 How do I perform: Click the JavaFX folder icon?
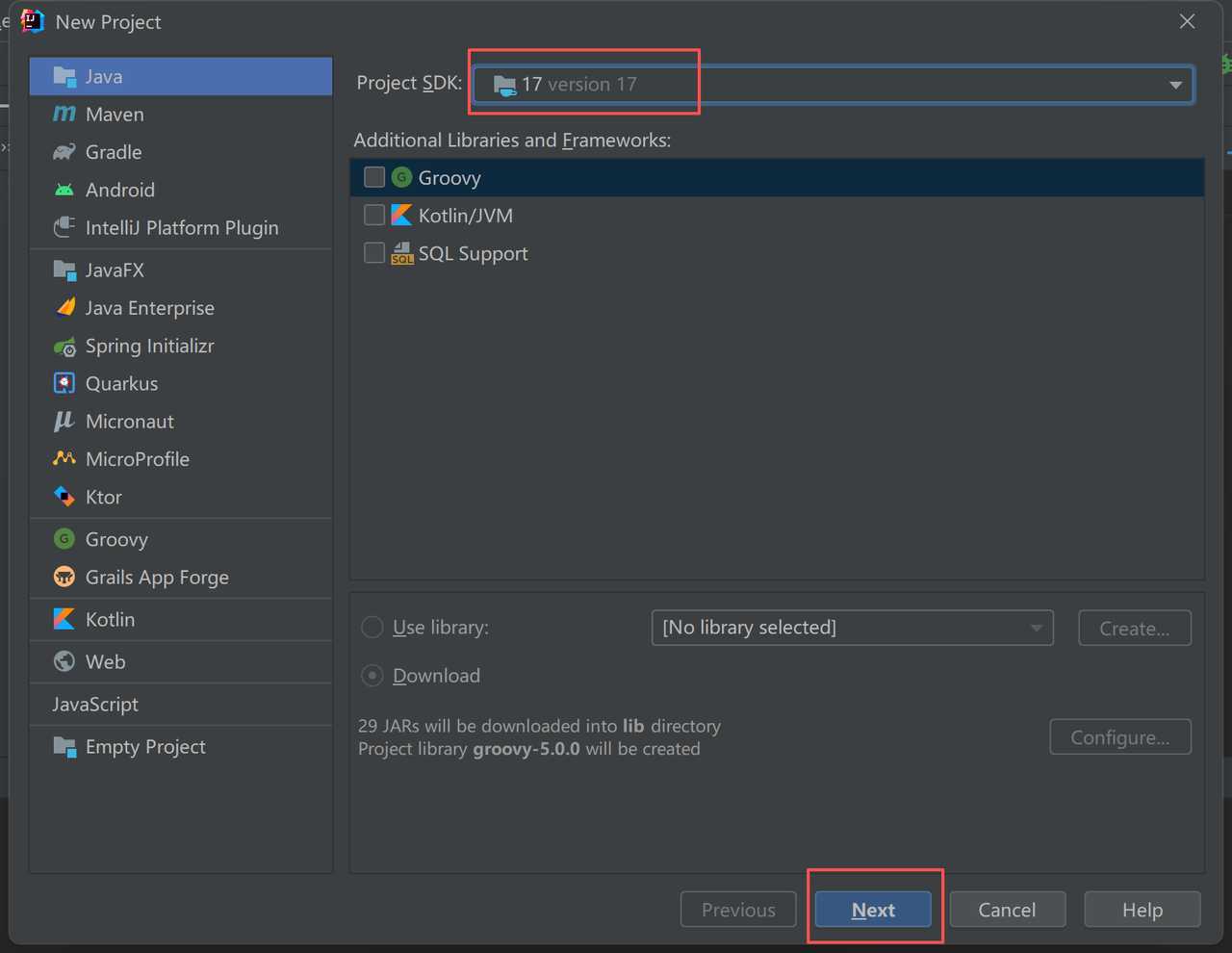click(64, 270)
